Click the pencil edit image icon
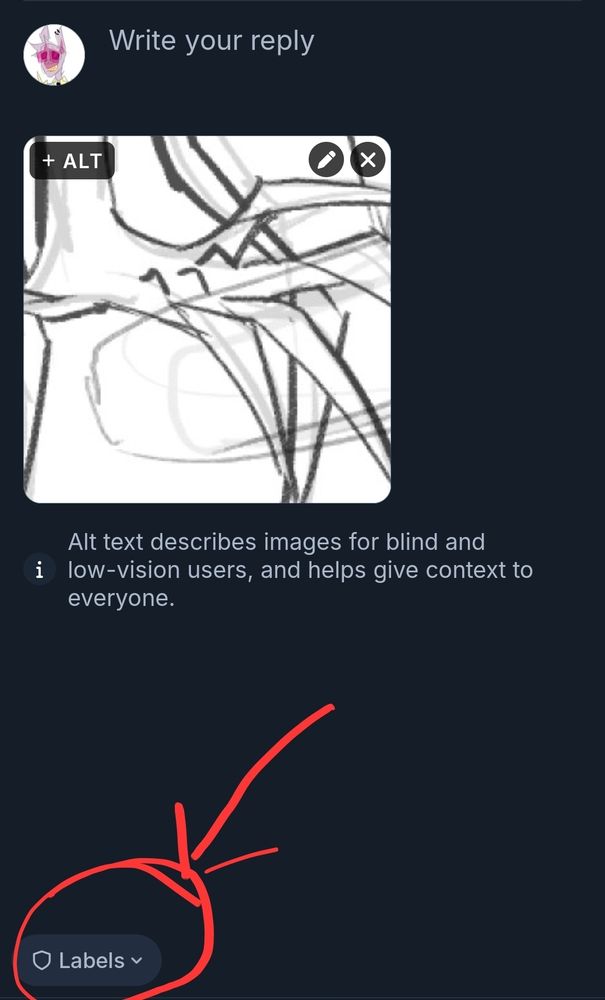The image size is (605, 1000). 326,159
